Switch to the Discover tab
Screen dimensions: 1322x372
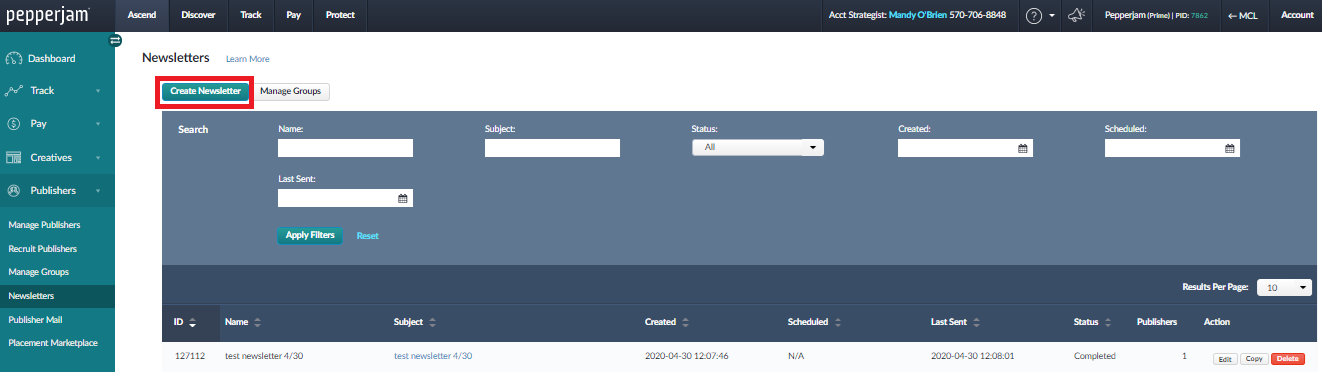tap(198, 16)
